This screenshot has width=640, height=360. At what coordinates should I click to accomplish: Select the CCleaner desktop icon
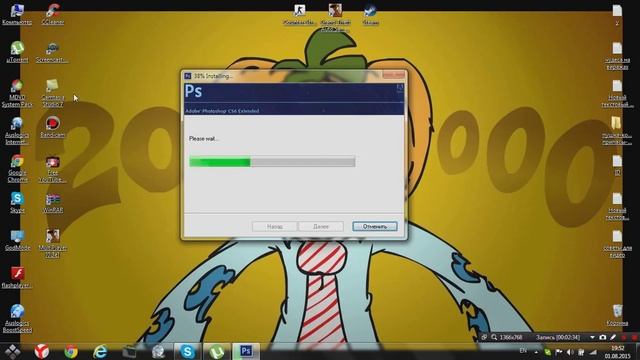53,14
